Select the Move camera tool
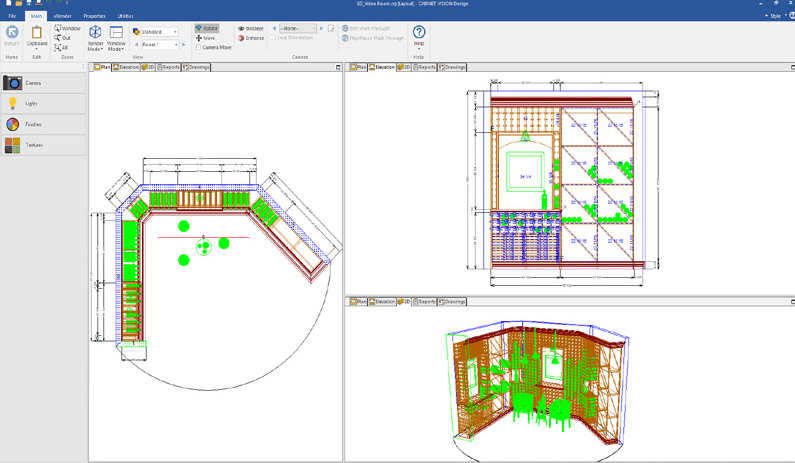The width and height of the screenshot is (795, 463). tap(206, 38)
